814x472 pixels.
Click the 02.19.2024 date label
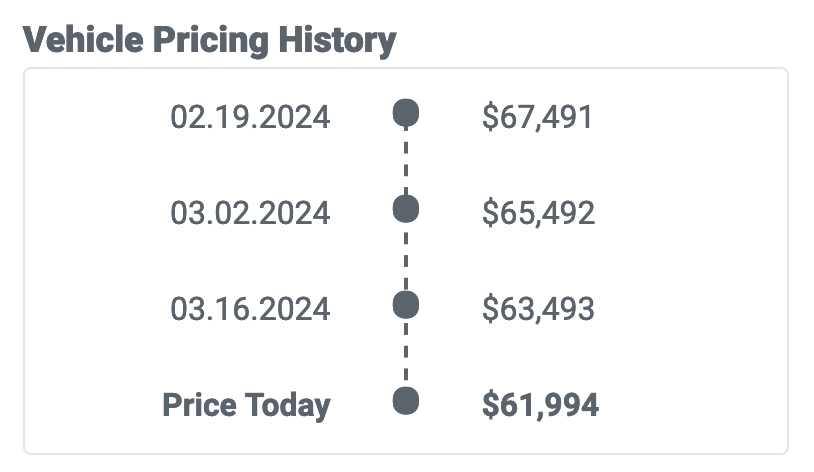click(x=250, y=117)
